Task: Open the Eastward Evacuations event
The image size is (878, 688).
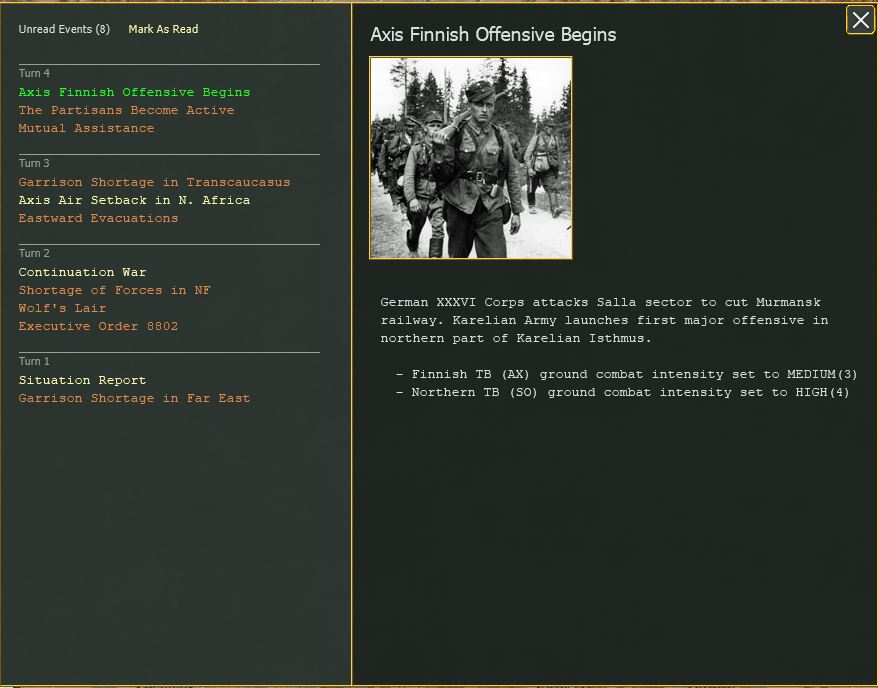Action: (x=99, y=218)
